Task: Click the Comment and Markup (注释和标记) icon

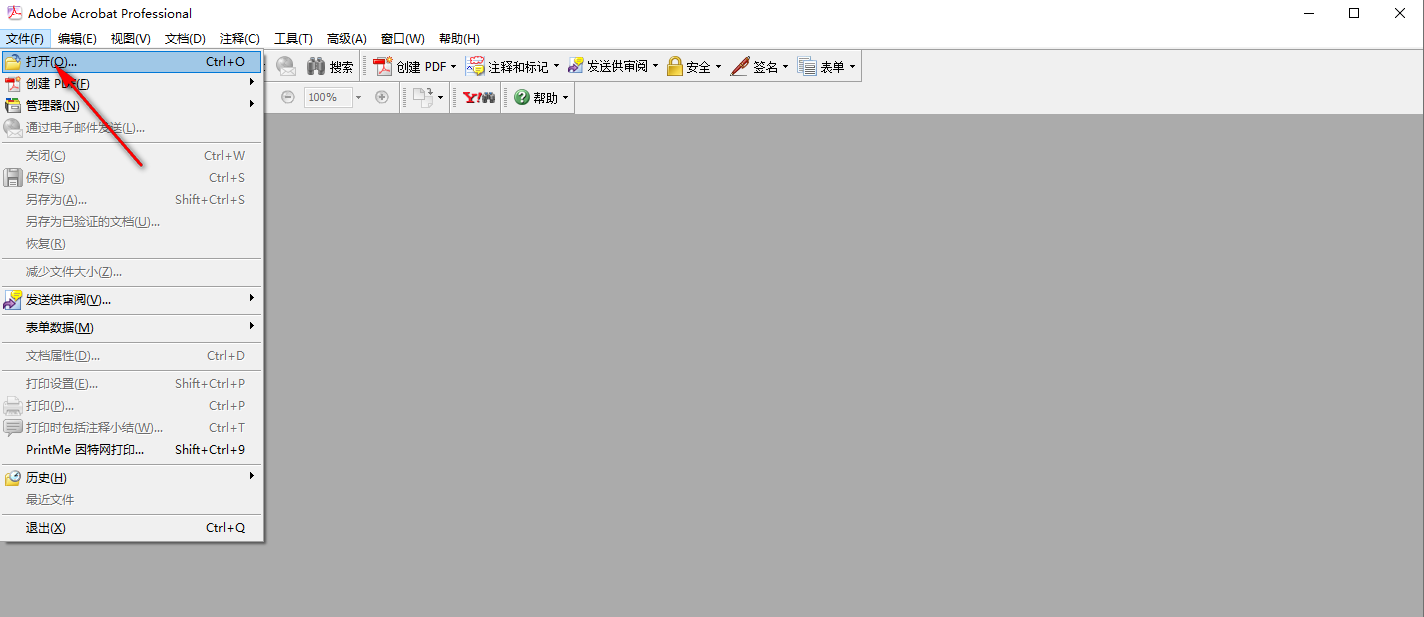Action: pos(476,67)
